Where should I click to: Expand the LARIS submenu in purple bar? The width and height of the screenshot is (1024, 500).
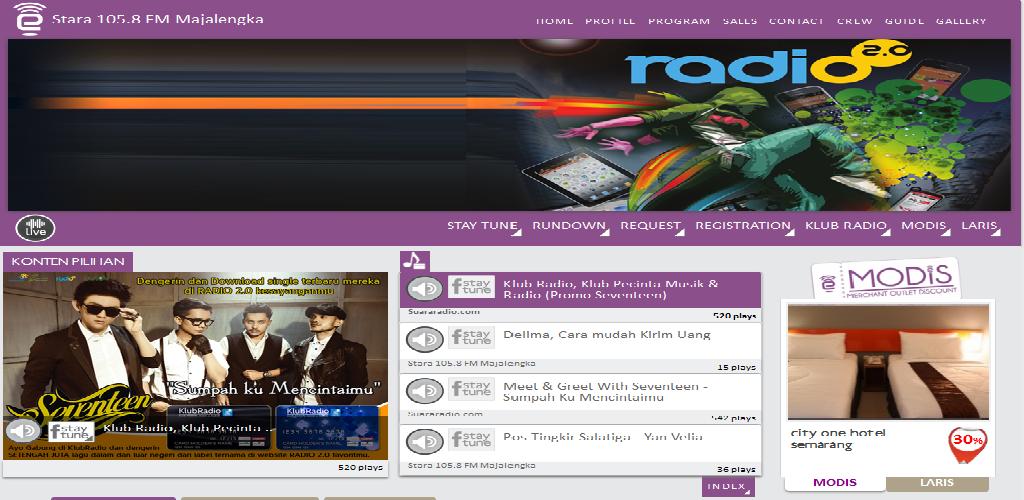pyautogui.click(x=981, y=227)
